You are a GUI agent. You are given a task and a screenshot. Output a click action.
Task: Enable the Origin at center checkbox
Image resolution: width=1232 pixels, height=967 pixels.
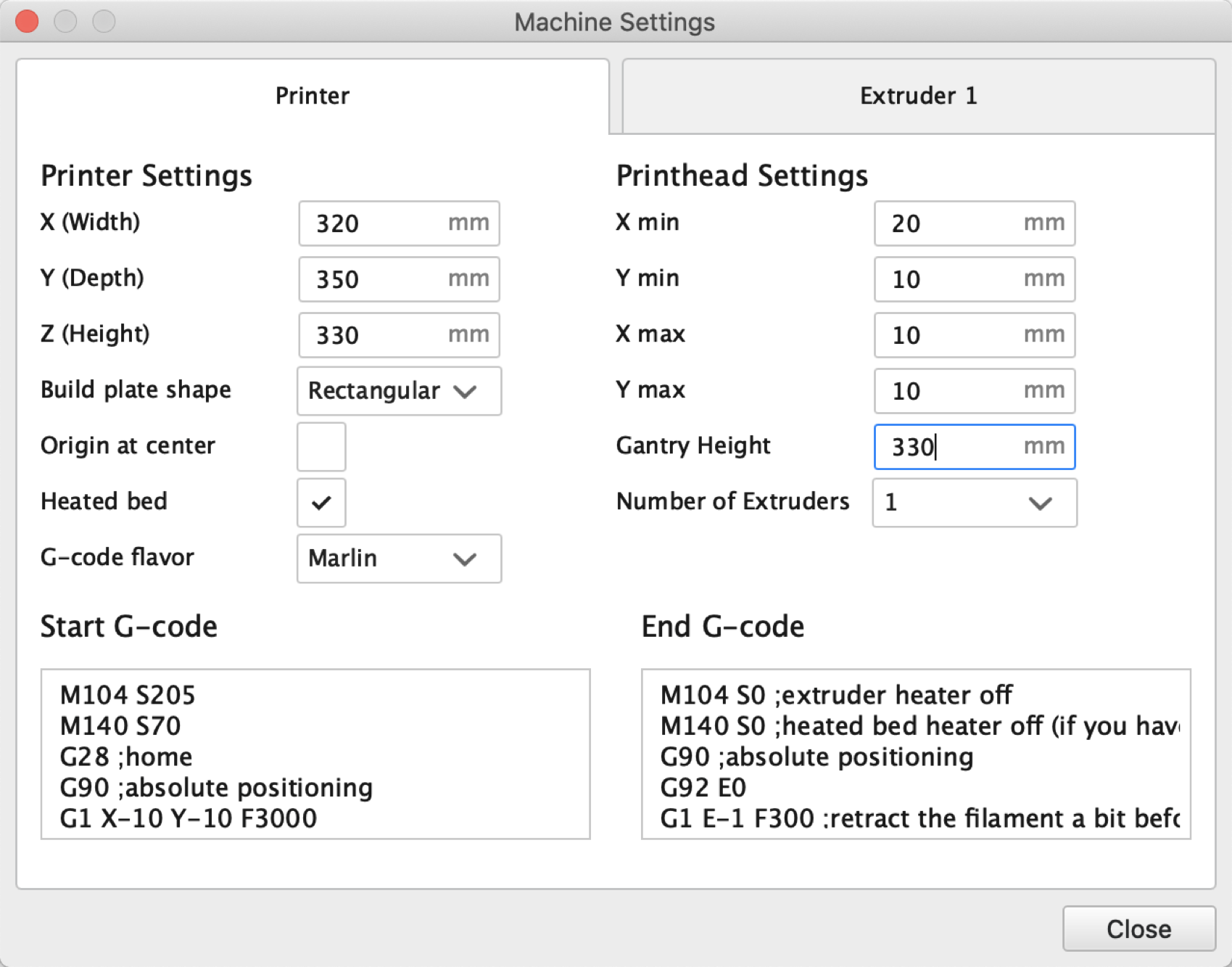[321, 447]
